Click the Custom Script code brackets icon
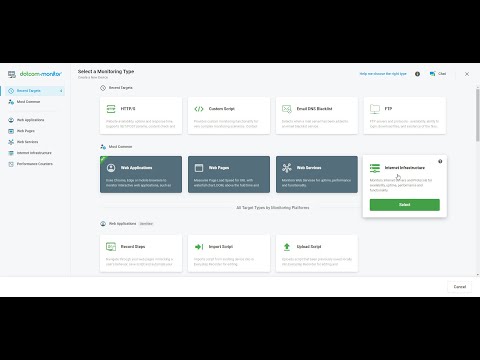Screen dimensions: 480x360 [x=199, y=109]
